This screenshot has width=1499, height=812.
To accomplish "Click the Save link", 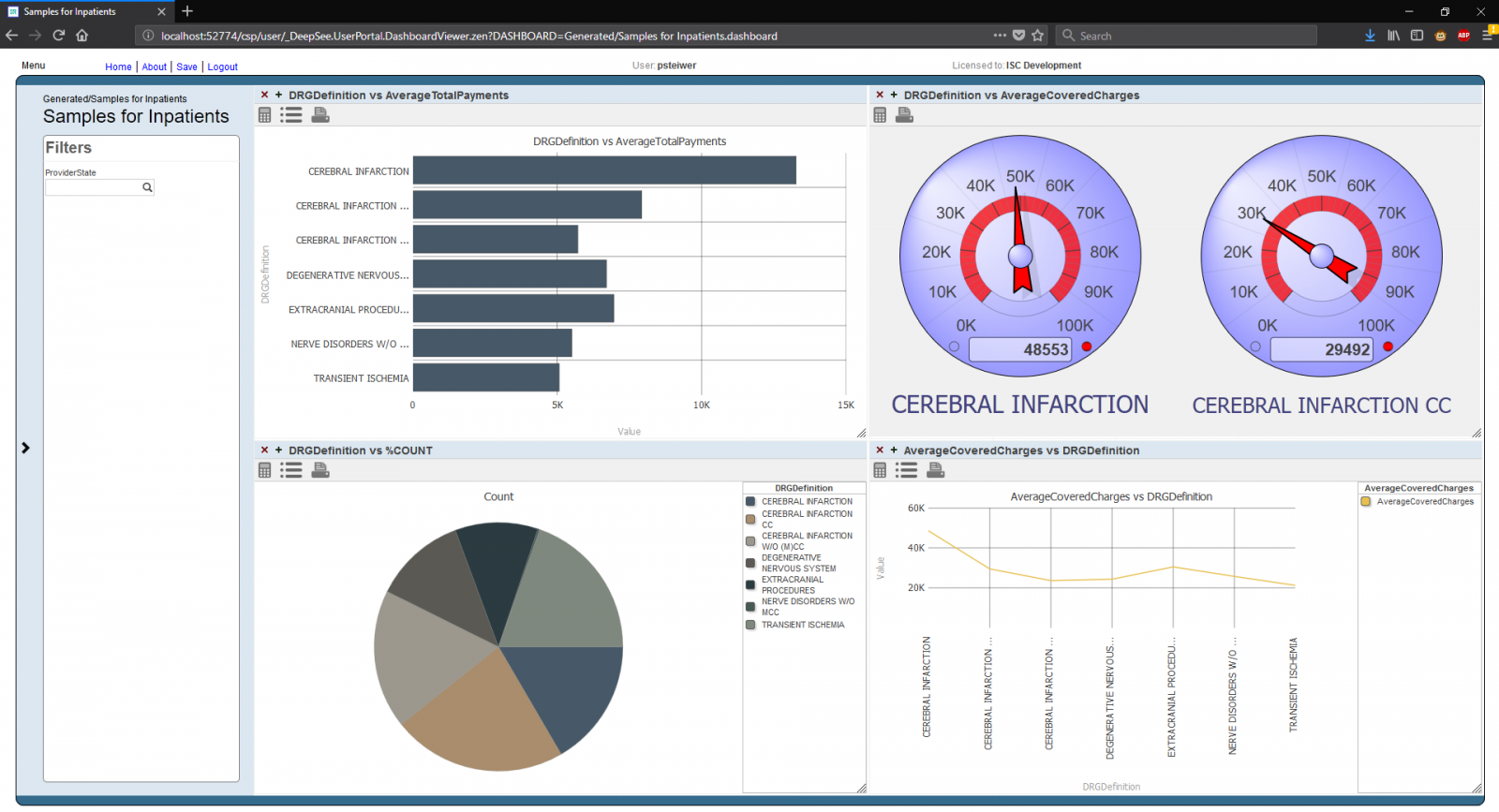I will click(186, 66).
